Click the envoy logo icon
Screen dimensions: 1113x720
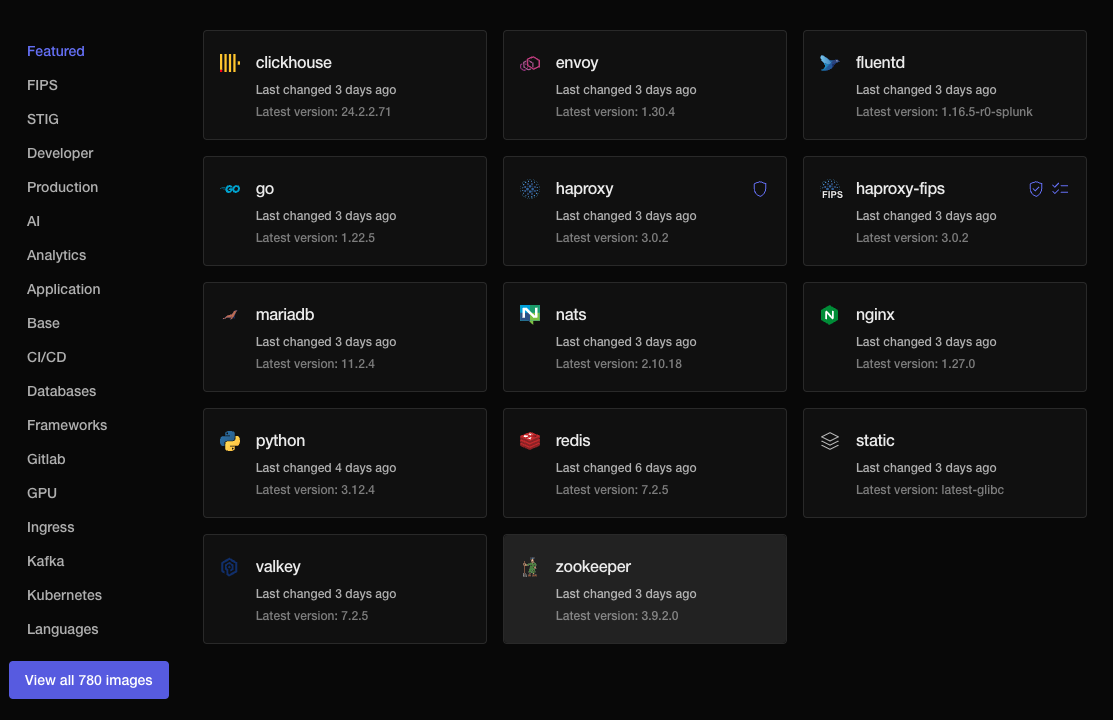[529, 62]
